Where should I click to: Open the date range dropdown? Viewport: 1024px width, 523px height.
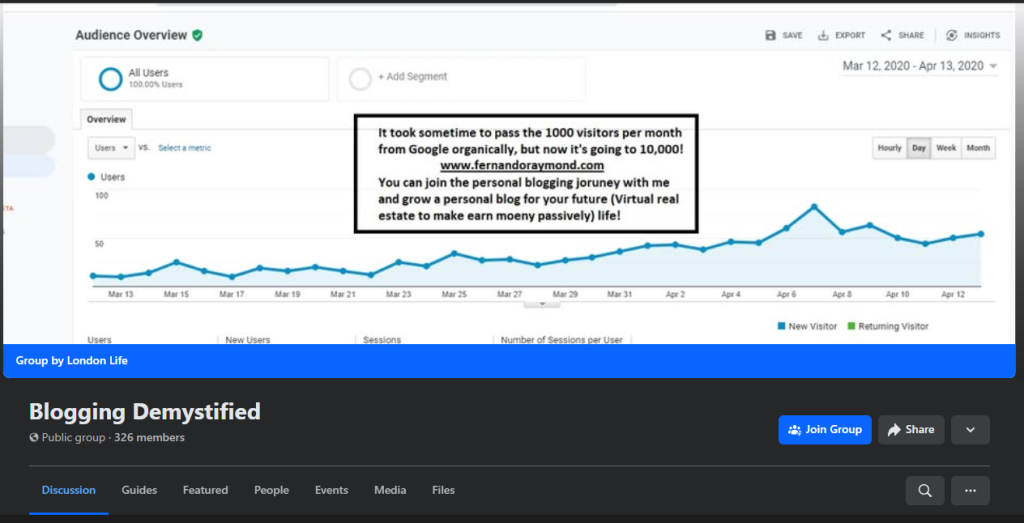pyautogui.click(x=920, y=66)
